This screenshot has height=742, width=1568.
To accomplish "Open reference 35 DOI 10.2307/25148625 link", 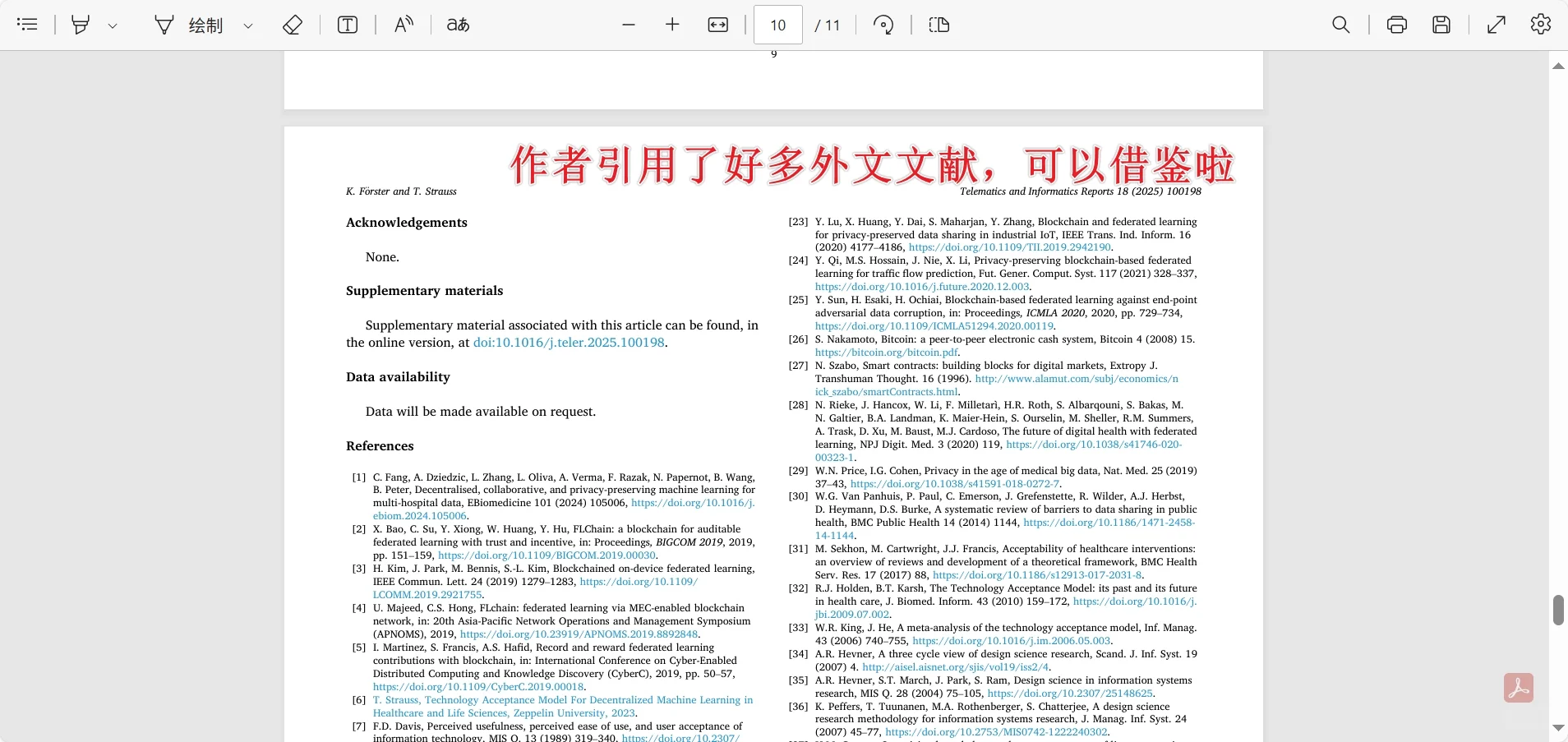I will [1070, 694].
